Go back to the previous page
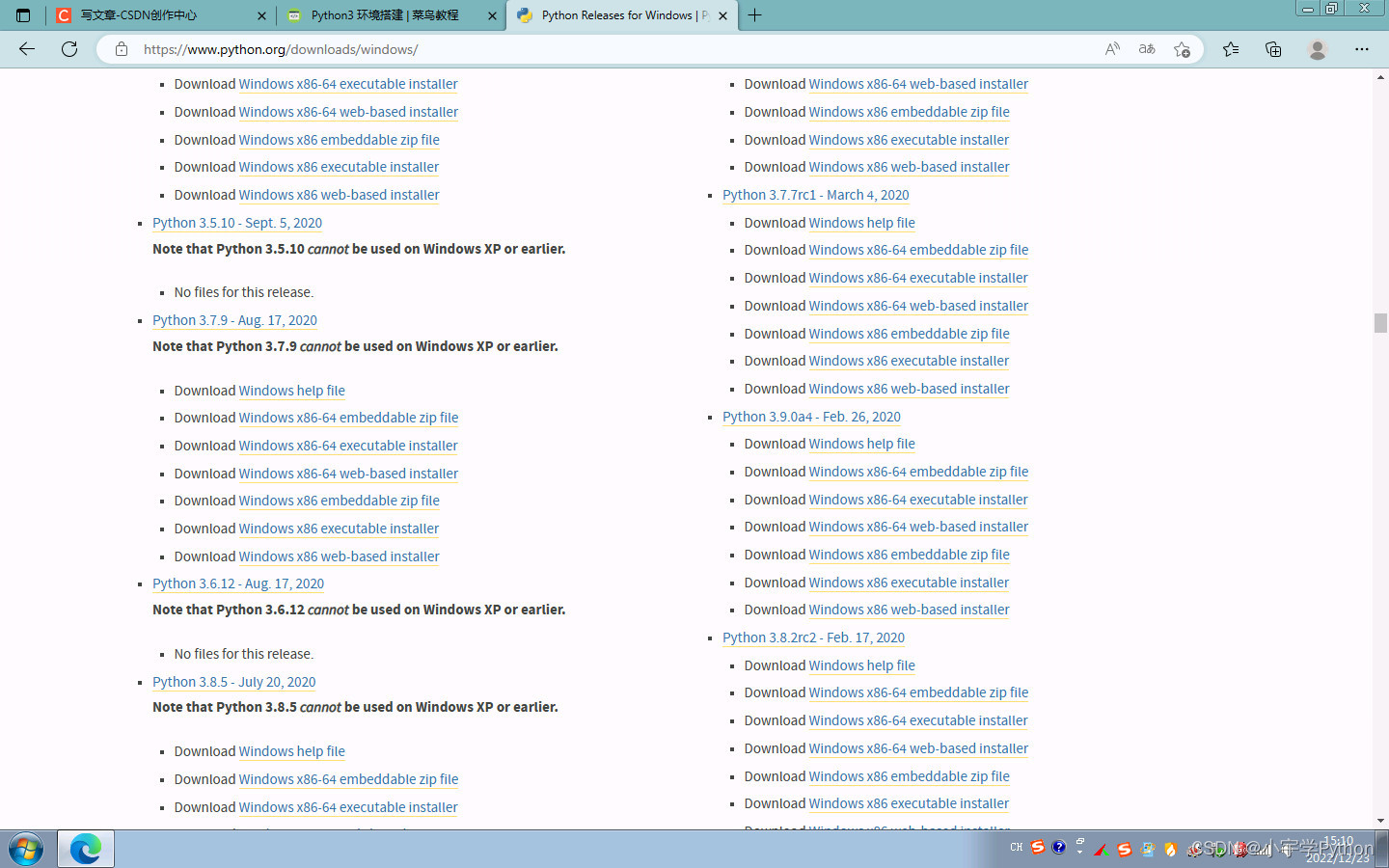Image resolution: width=1389 pixels, height=868 pixels. pos(27,49)
